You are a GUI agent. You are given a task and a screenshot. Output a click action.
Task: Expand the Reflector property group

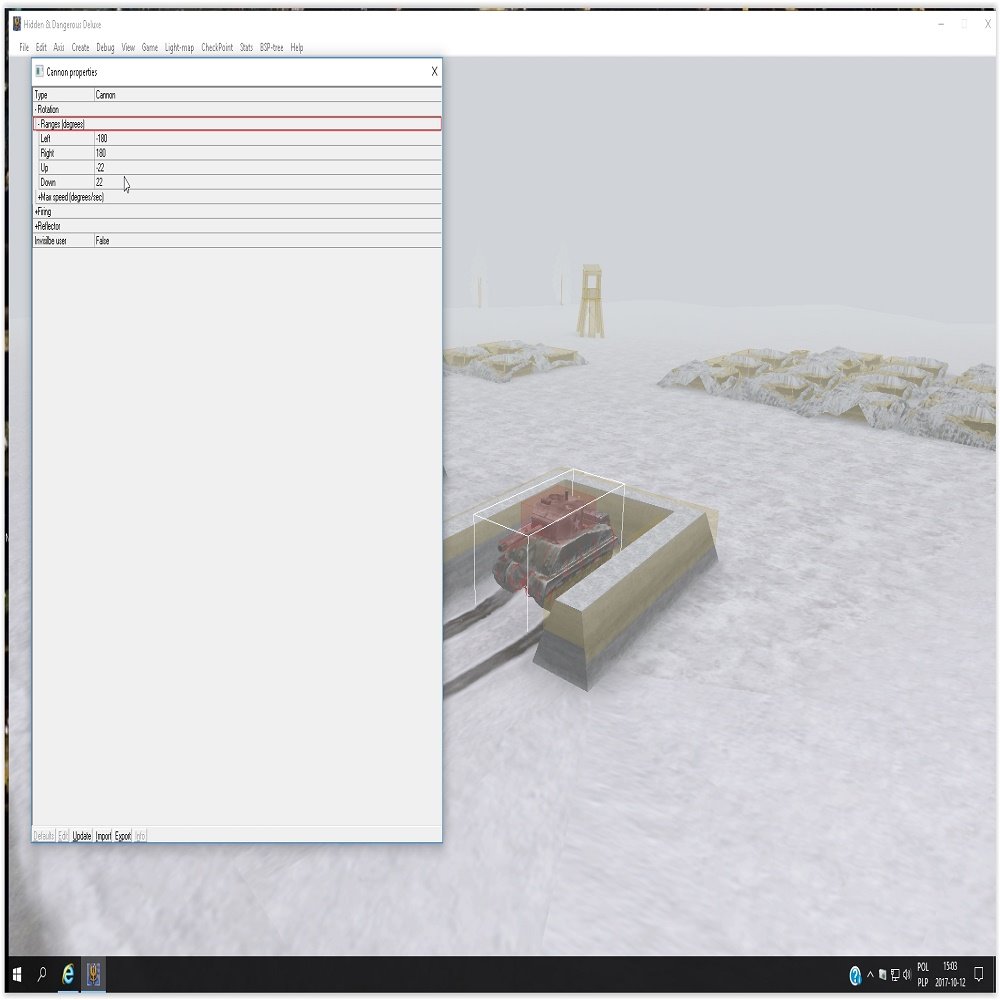click(x=36, y=226)
